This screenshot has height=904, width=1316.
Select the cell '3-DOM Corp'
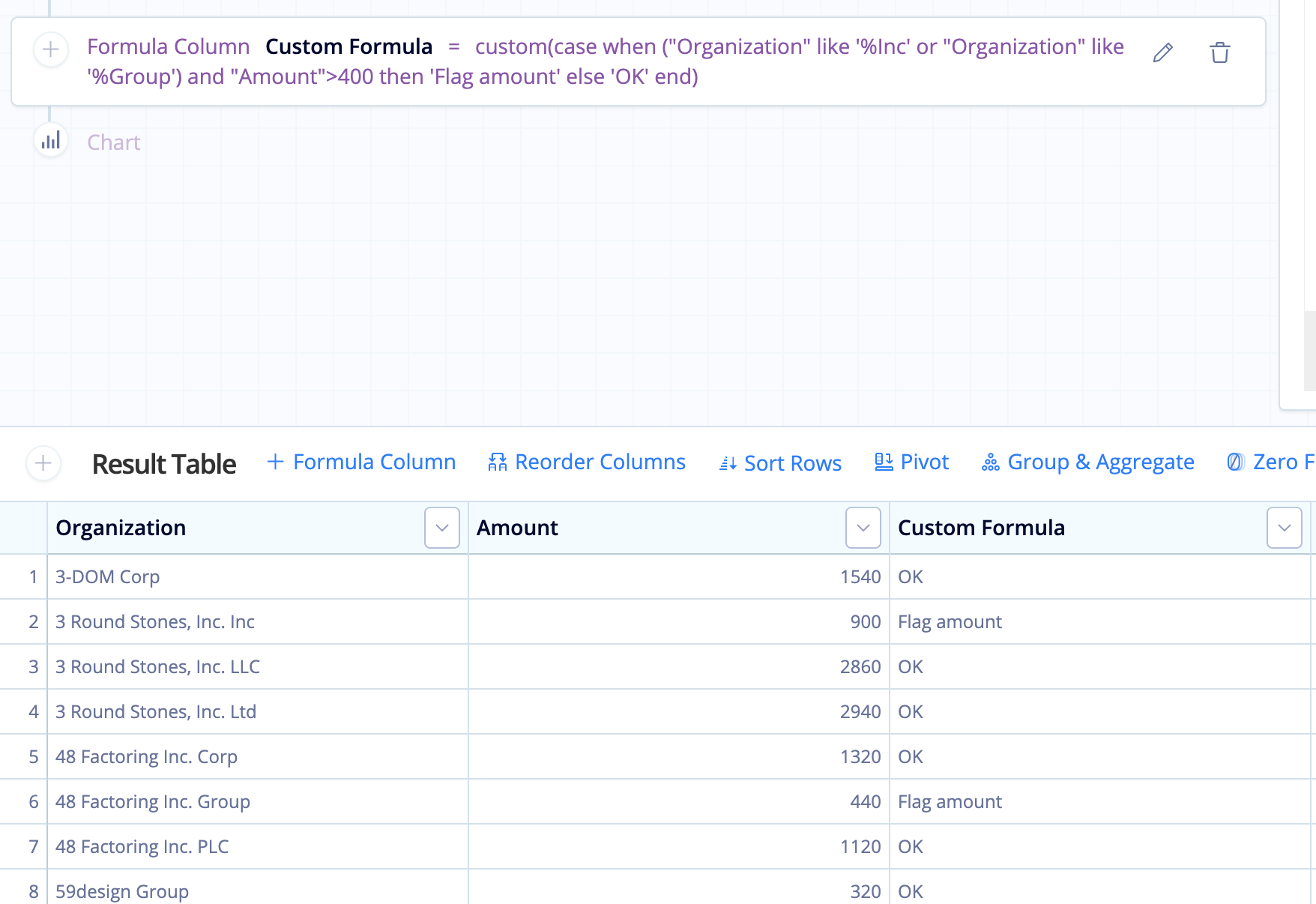tap(258, 576)
